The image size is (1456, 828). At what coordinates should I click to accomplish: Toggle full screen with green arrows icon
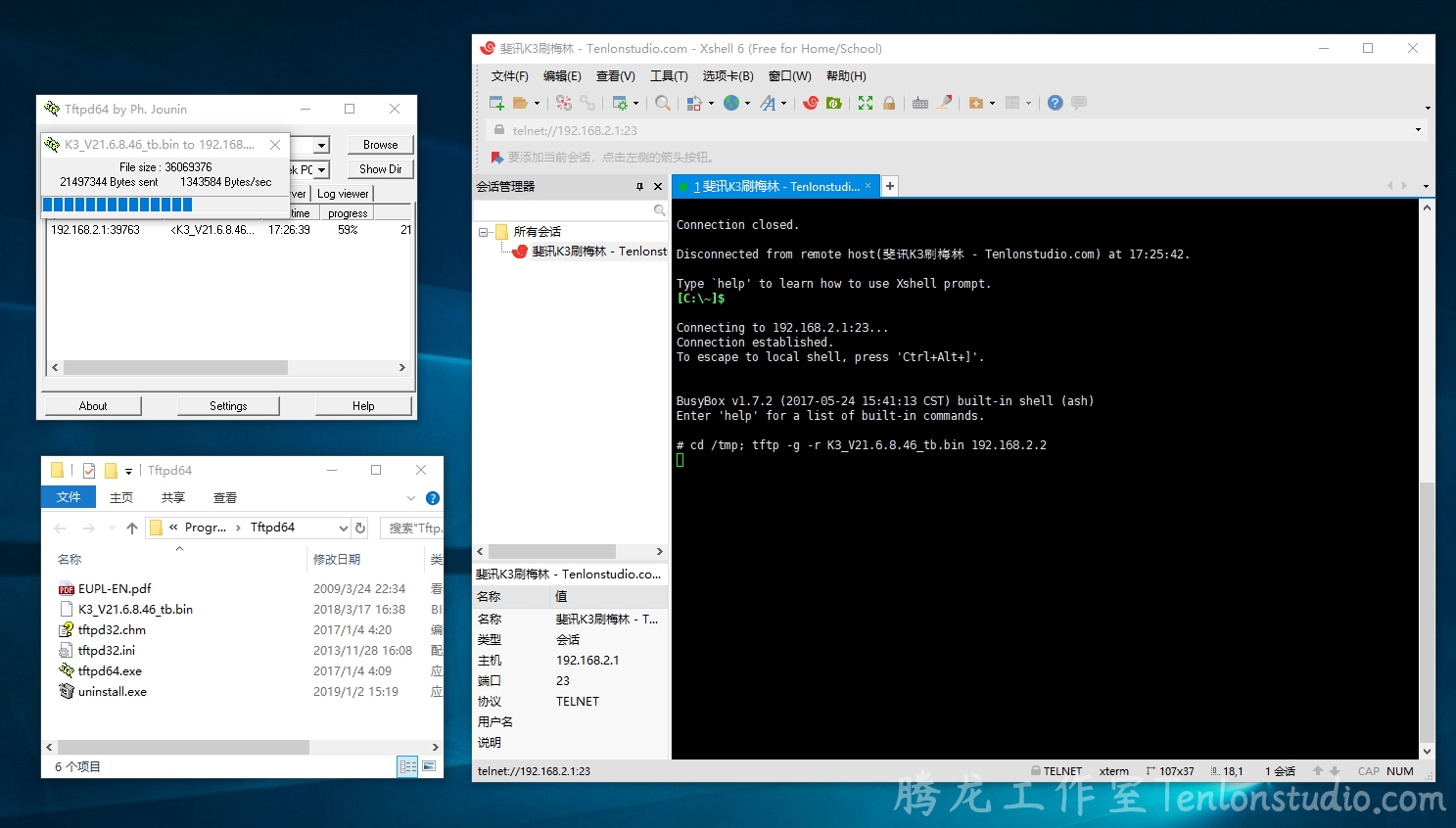click(x=866, y=103)
